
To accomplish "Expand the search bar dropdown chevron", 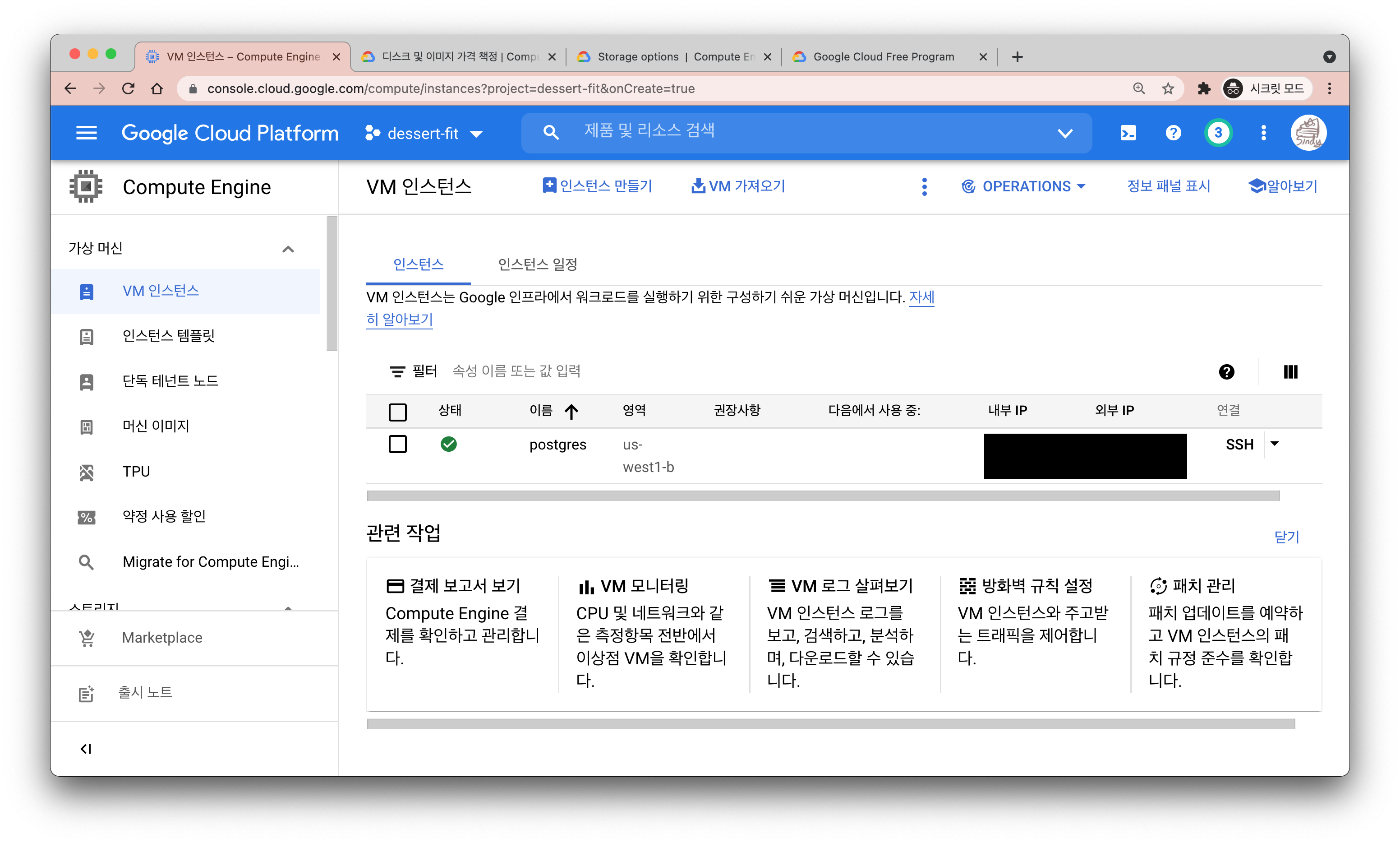I will 1064,133.
